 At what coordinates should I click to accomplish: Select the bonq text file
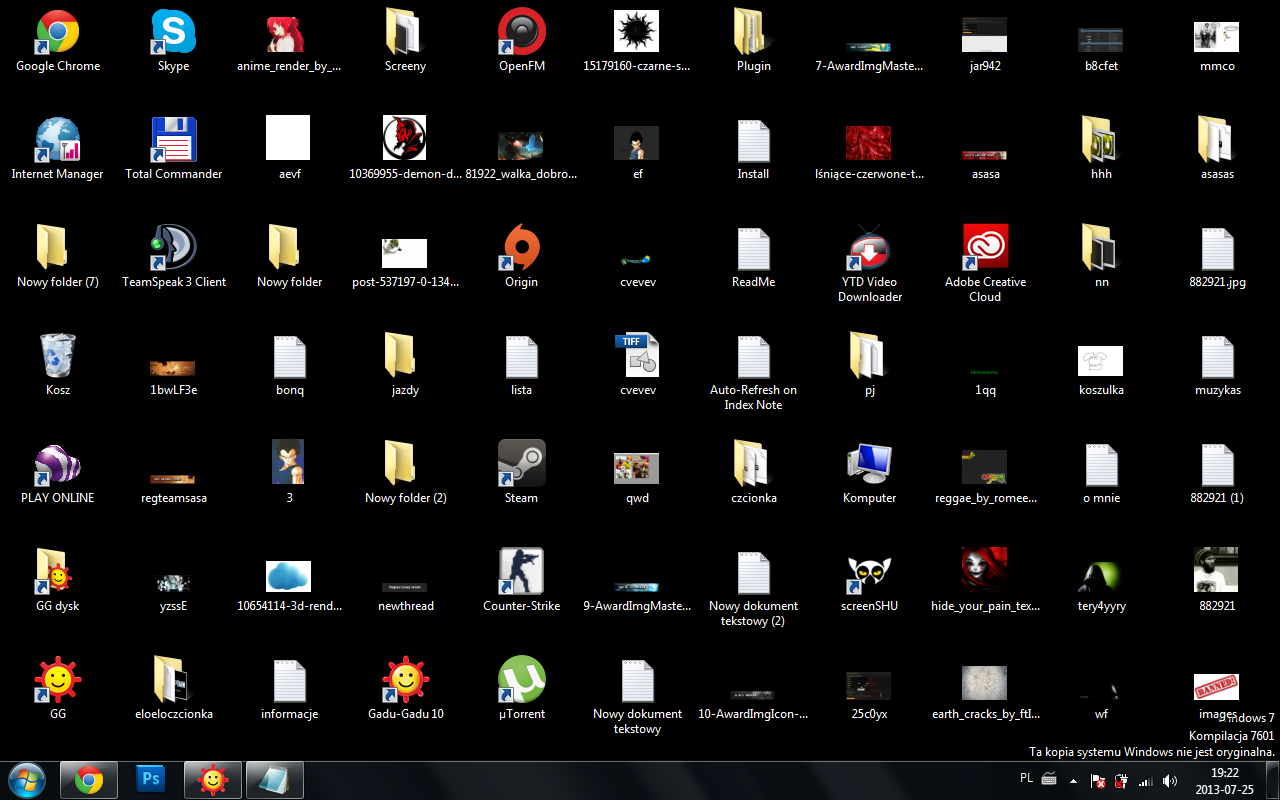click(x=290, y=357)
